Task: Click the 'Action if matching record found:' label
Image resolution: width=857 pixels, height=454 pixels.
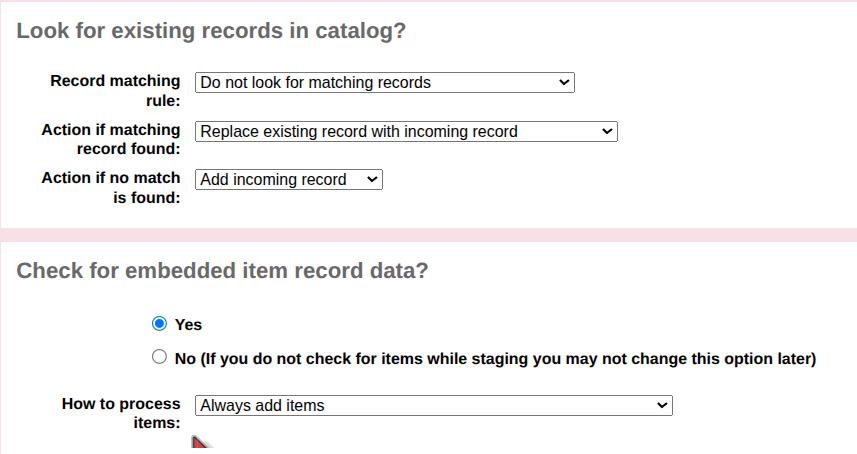Action: (x=111, y=139)
